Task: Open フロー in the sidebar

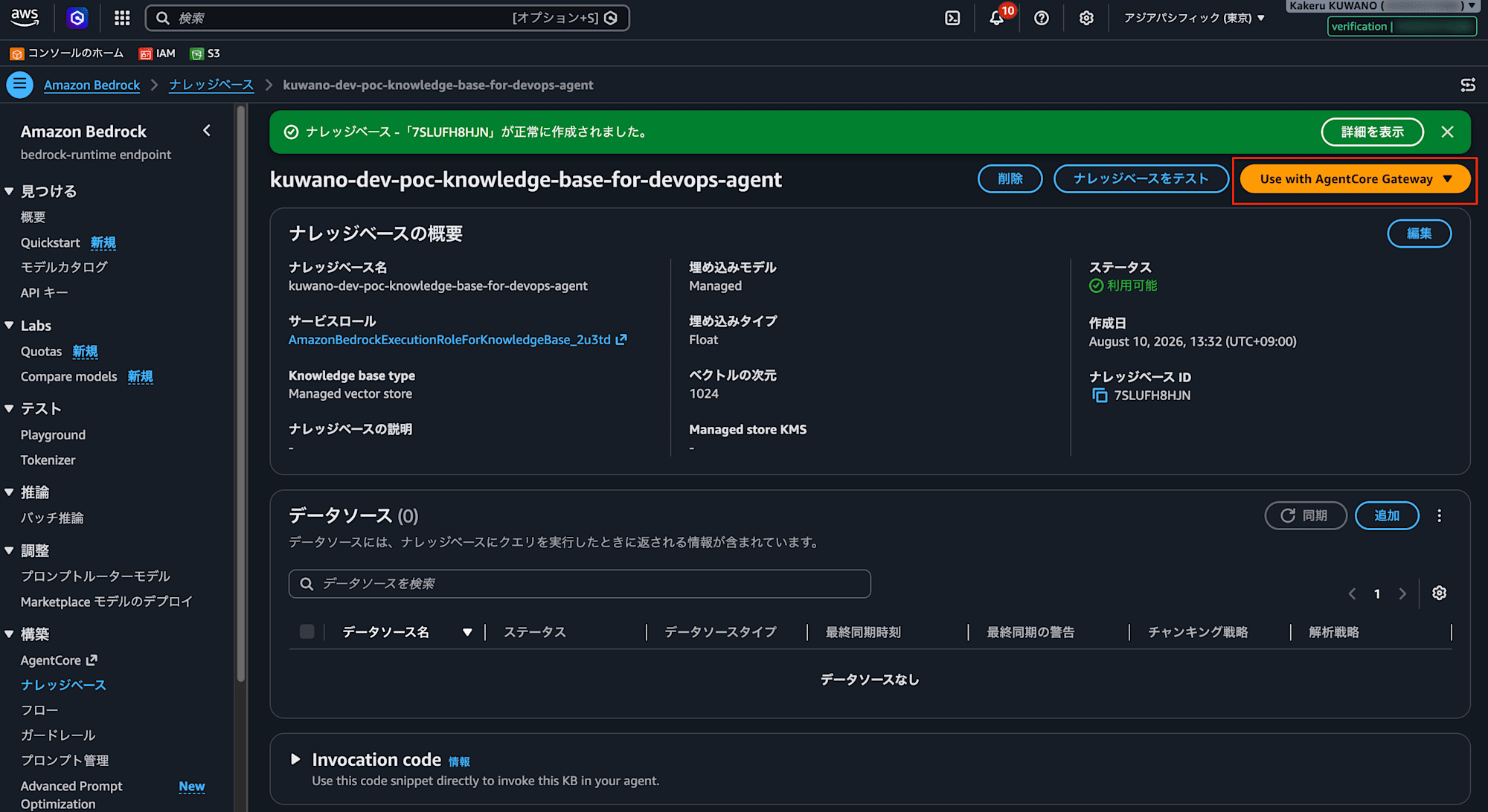Action: [x=39, y=710]
